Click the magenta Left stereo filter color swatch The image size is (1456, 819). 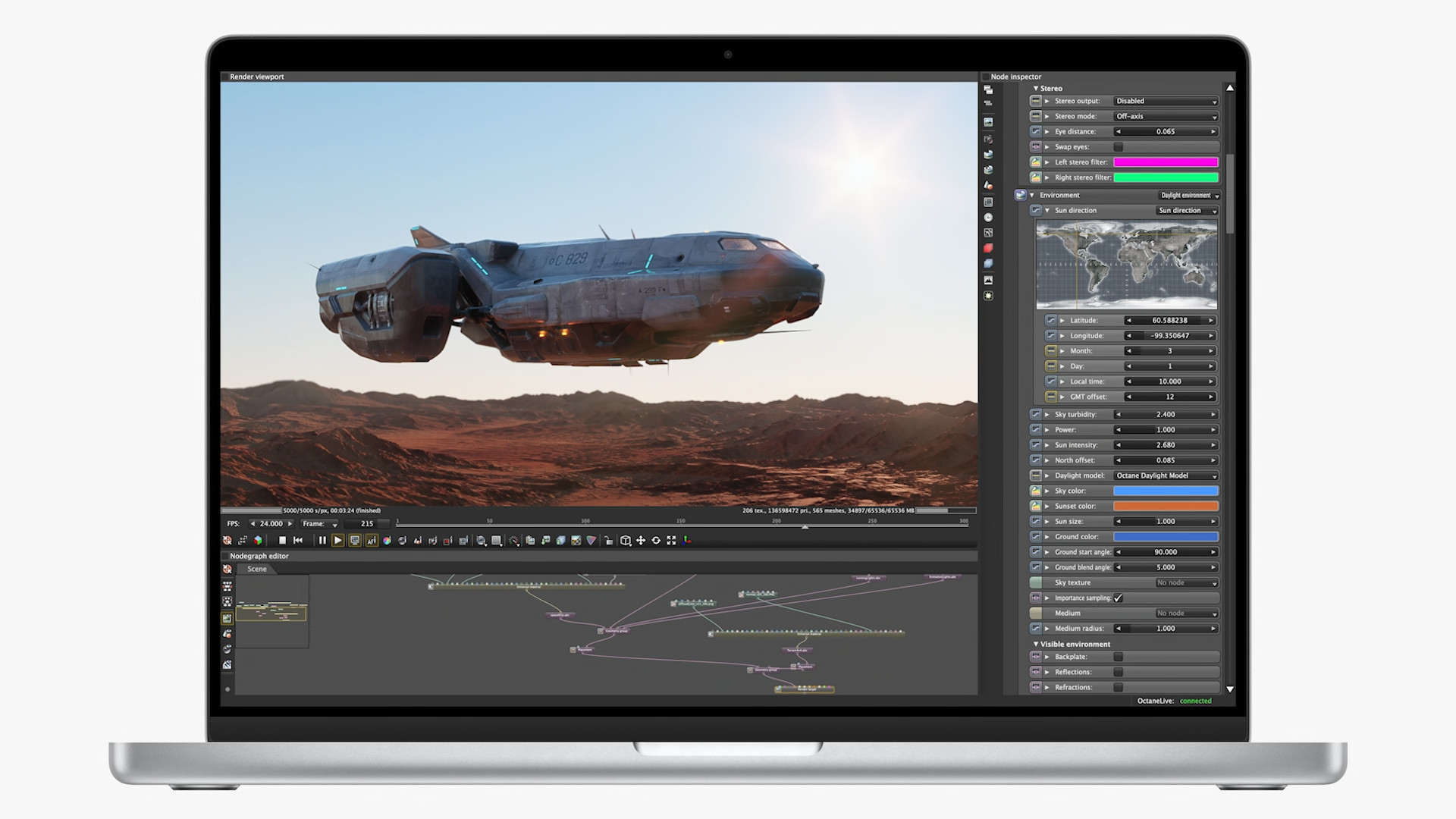(1166, 162)
